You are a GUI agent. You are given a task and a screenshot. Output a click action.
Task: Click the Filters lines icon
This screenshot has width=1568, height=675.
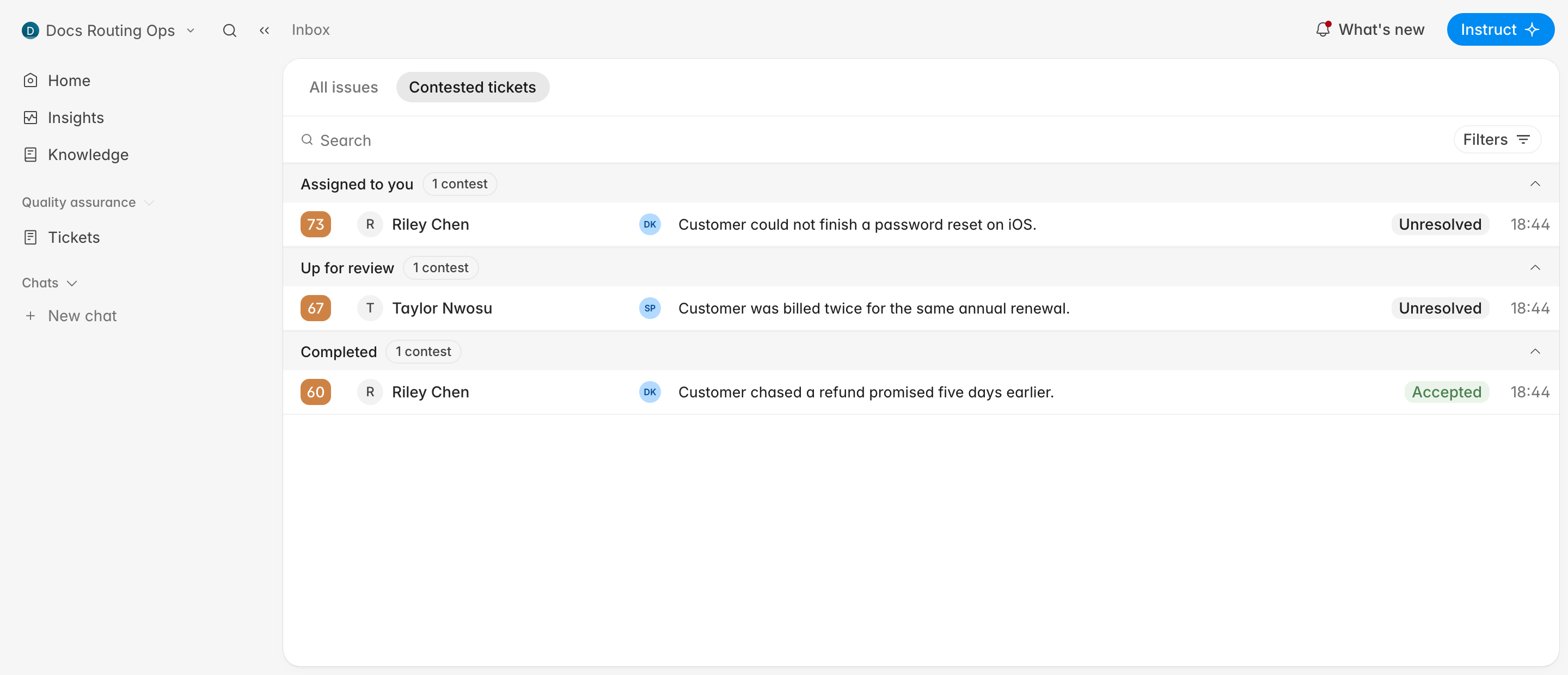[x=1523, y=139]
